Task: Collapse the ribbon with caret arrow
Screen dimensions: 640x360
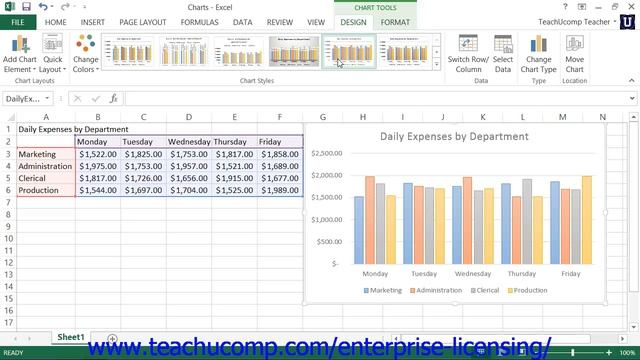Action: tap(631, 80)
